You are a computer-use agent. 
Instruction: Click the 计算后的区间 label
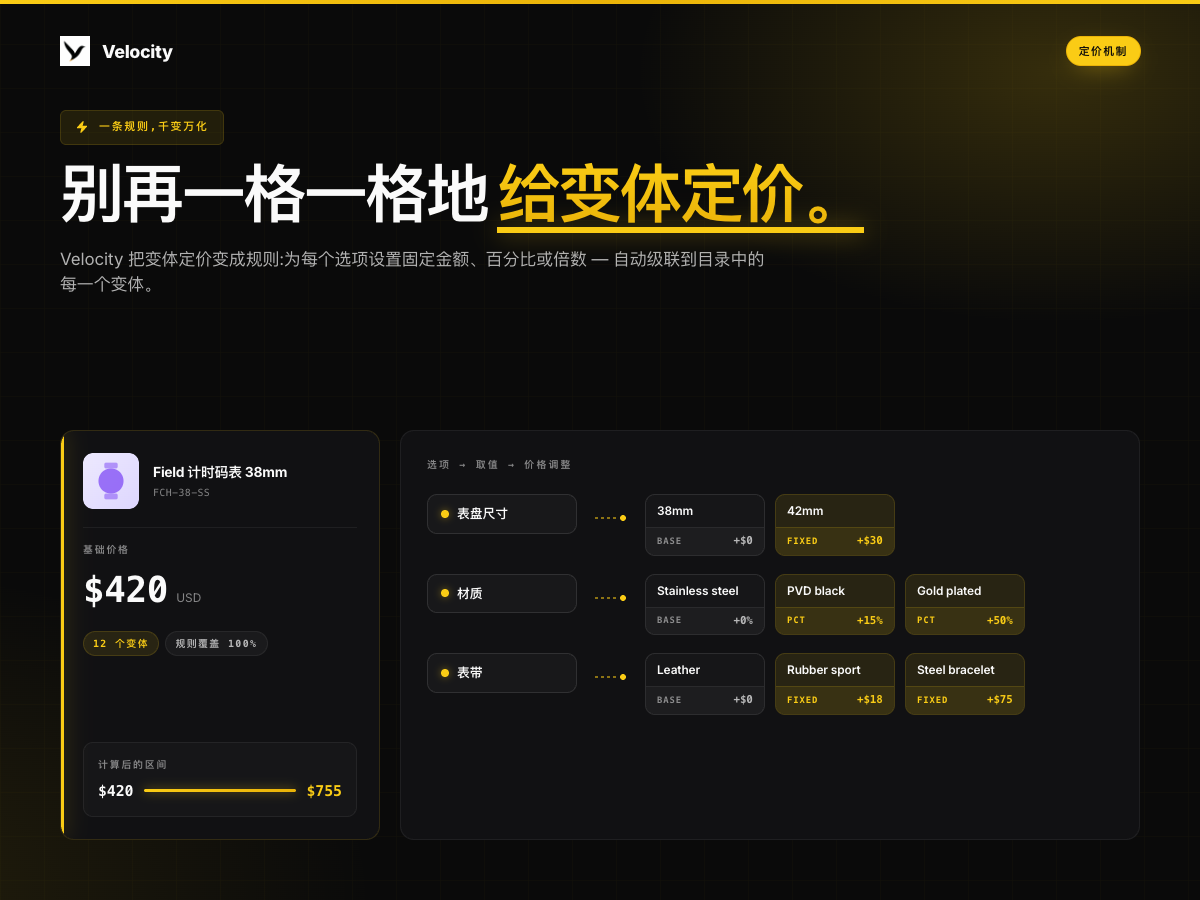click(x=133, y=765)
